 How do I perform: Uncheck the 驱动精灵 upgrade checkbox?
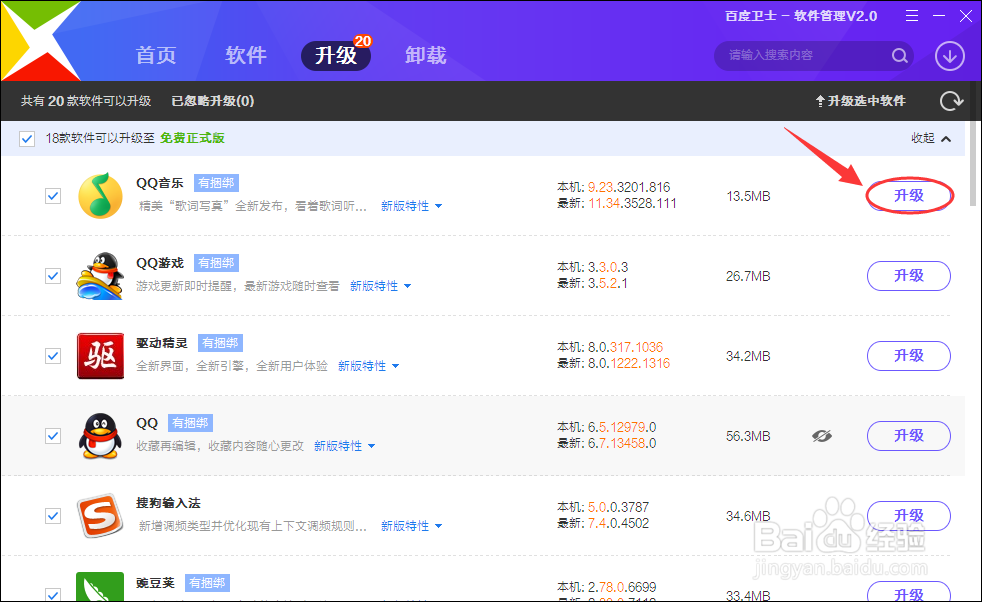(53, 356)
